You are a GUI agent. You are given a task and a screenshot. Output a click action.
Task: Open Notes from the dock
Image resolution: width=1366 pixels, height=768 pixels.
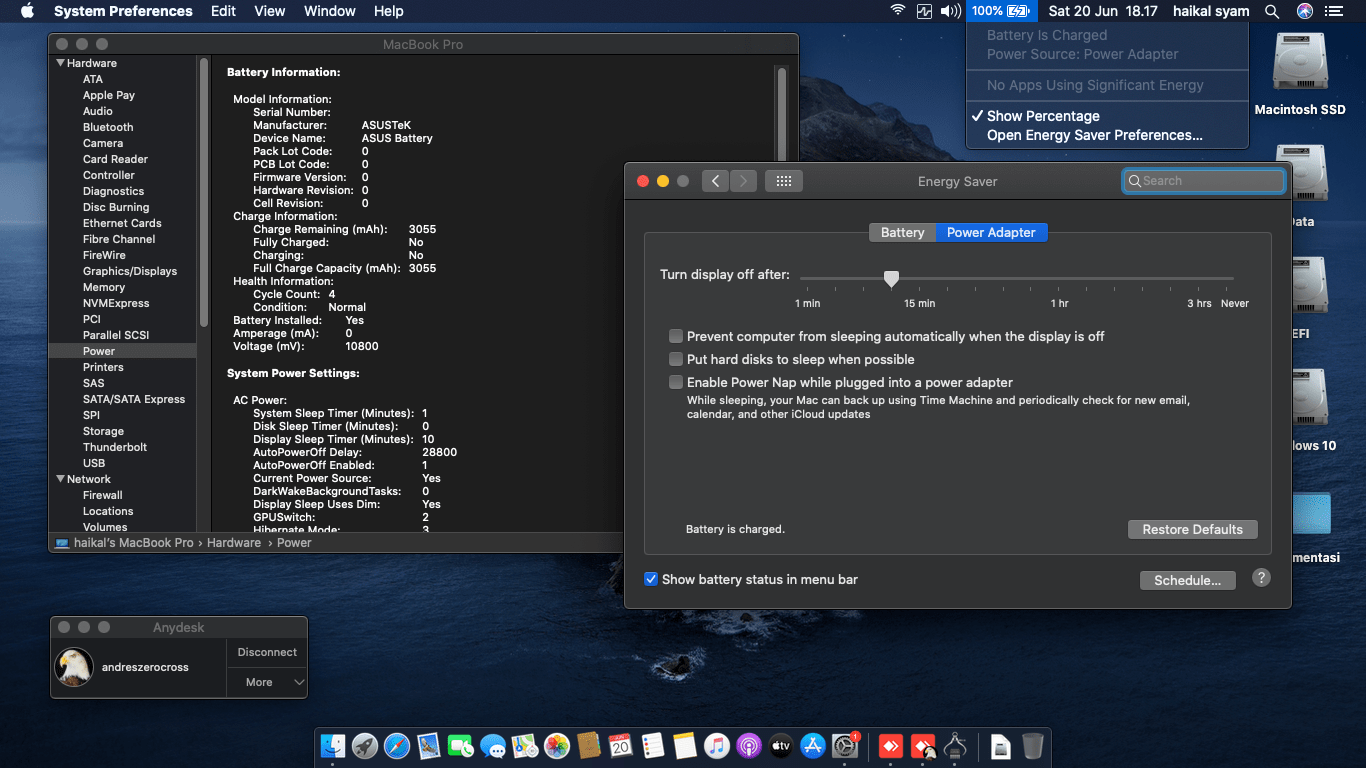[685, 746]
